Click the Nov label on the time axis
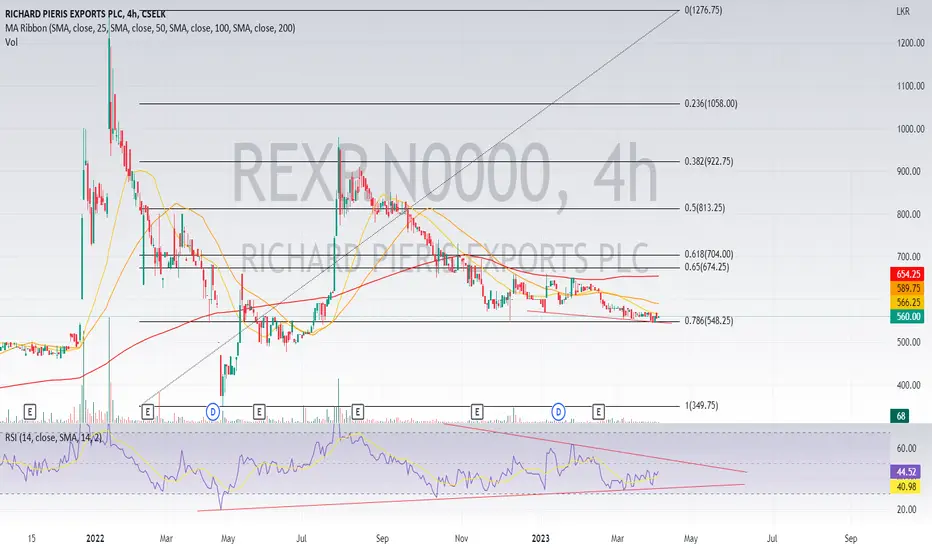The width and height of the screenshot is (932, 550). coord(461,538)
